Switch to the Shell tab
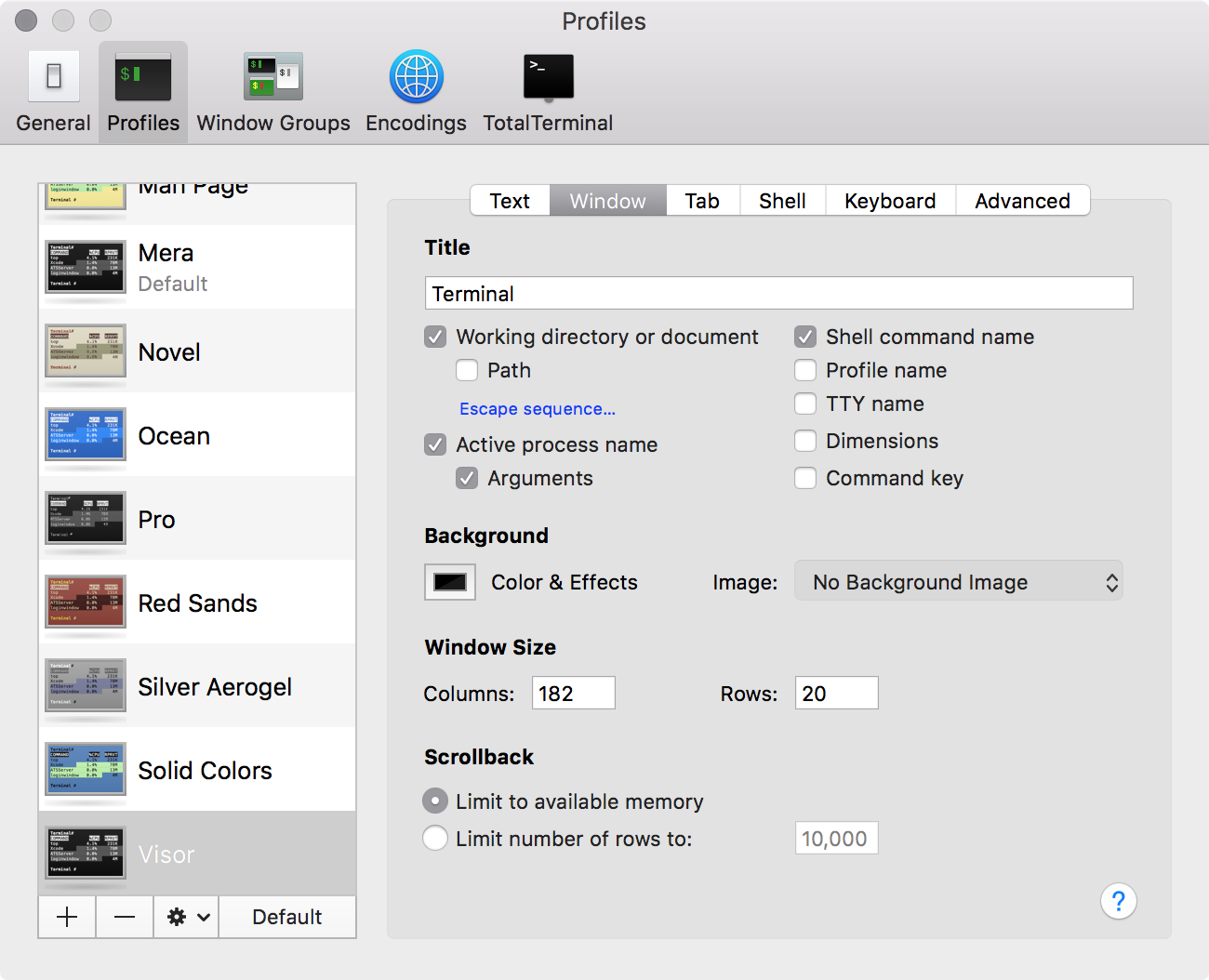1209x980 pixels. tap(782, 201)
